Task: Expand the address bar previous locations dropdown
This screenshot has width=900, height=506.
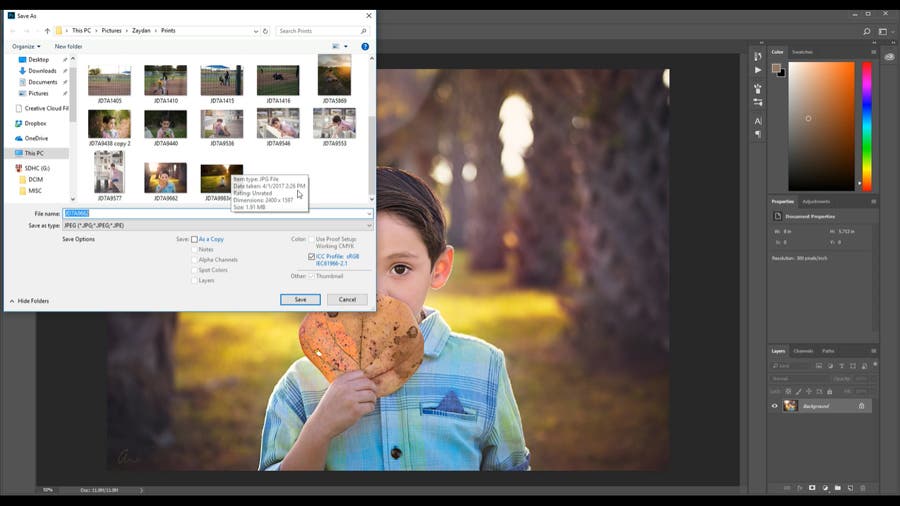Action: click(256, 31)
